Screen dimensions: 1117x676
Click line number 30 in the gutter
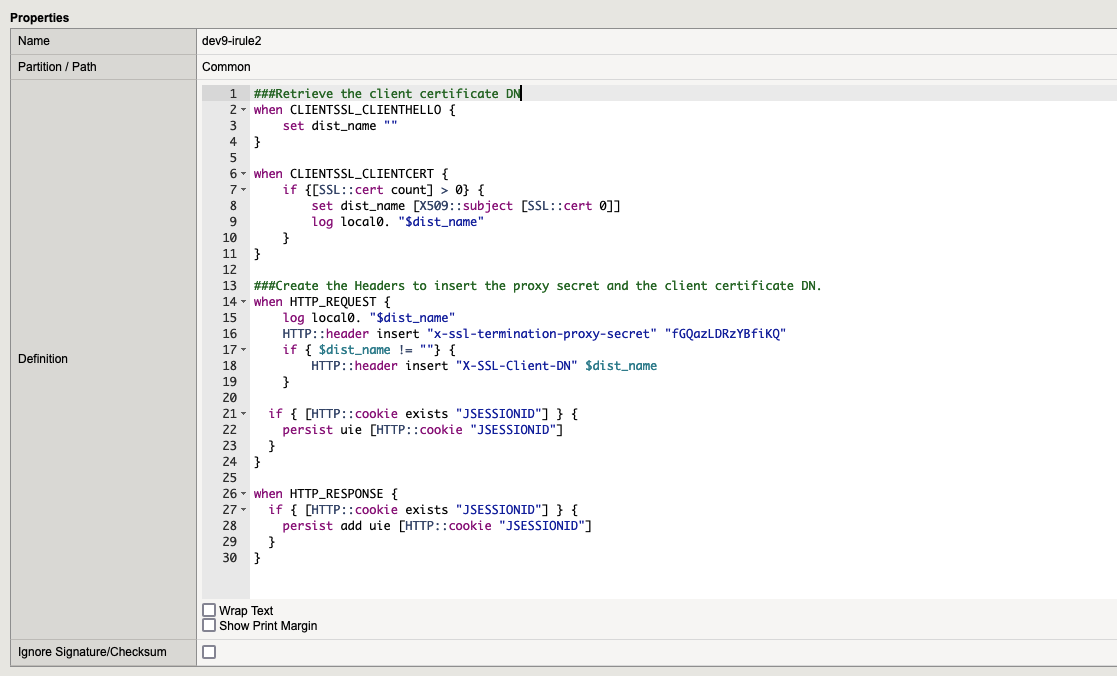click(229, 558)
